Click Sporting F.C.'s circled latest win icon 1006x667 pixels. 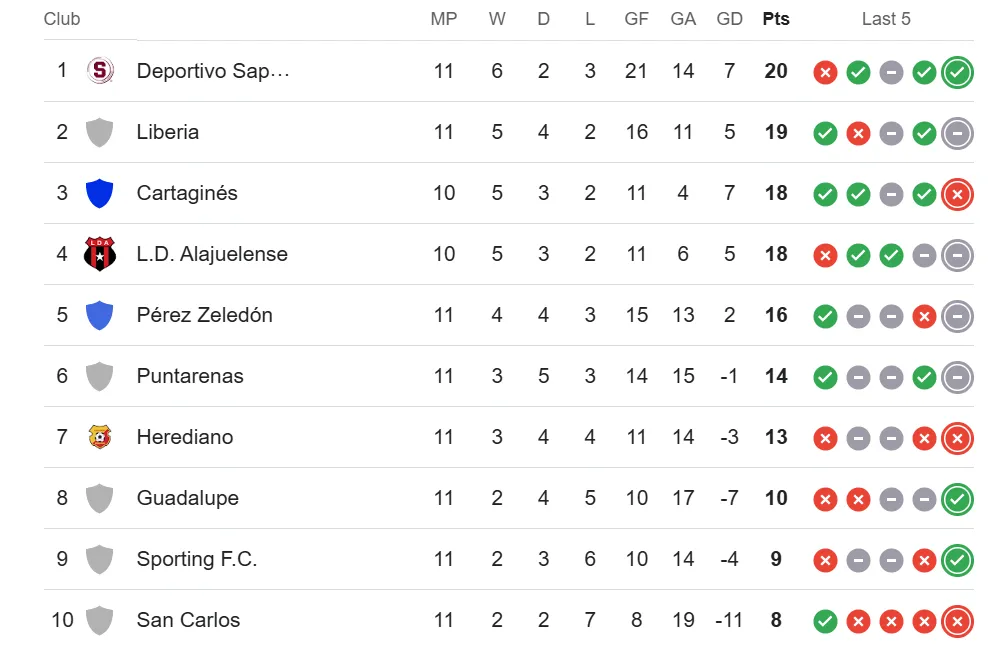point(956,560)
